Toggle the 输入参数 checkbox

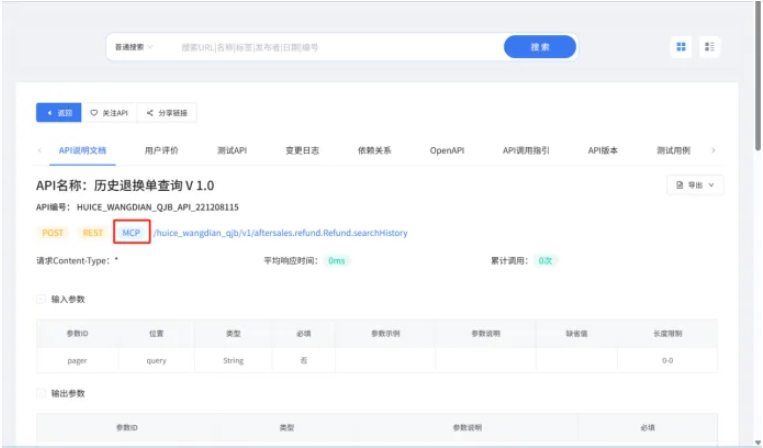[x=41, y=299]
